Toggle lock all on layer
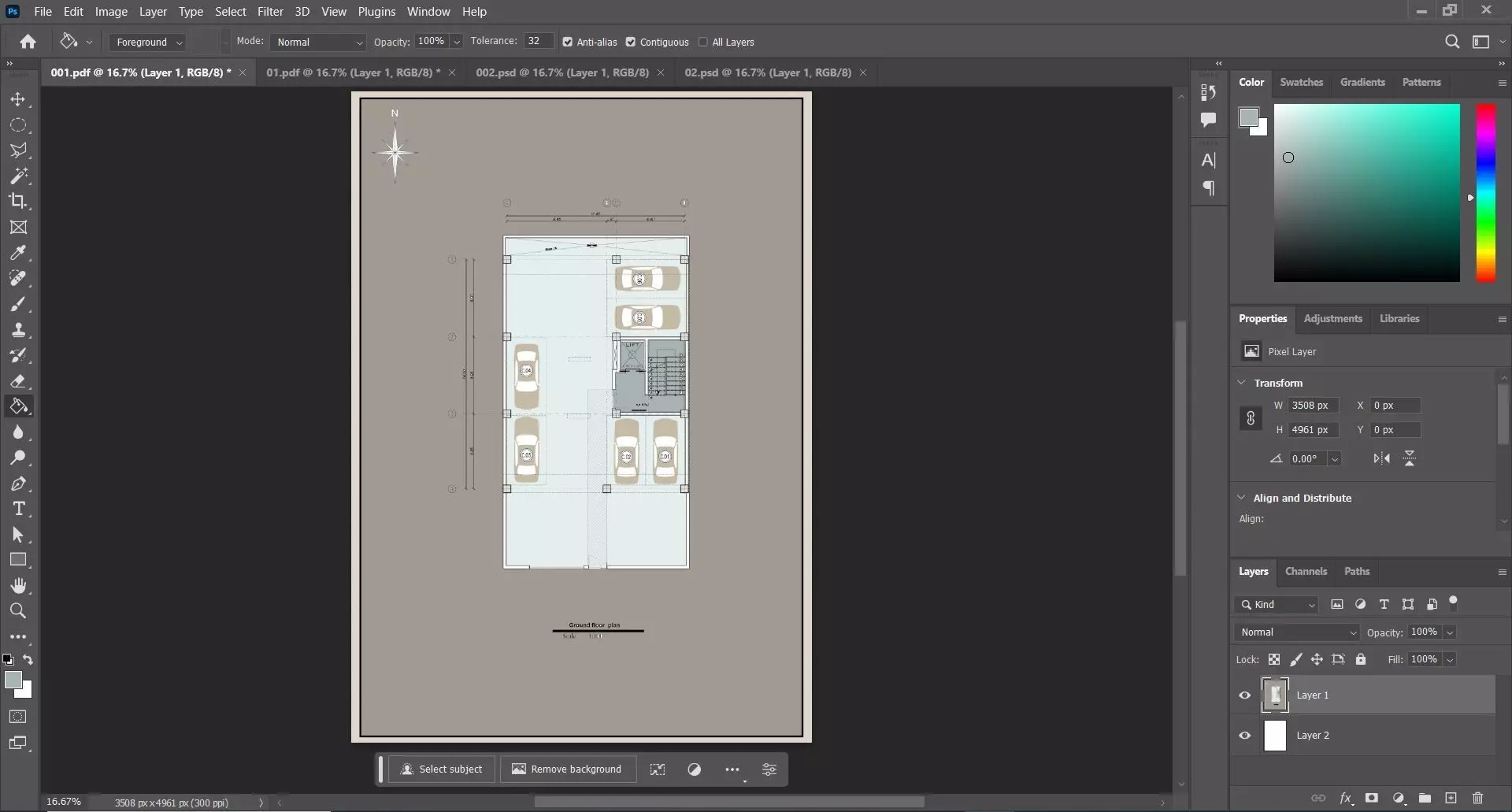 click(1361, 659)
